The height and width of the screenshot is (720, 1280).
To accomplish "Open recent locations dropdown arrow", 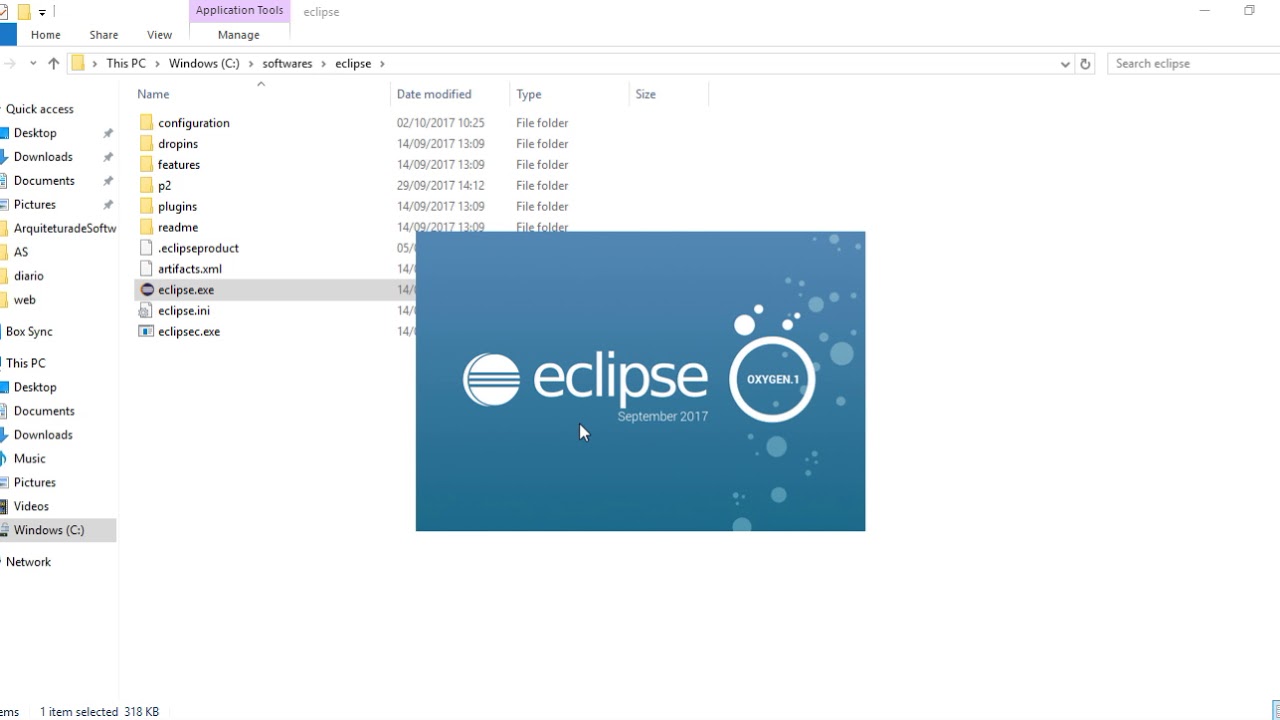I will tap(33, 63).
